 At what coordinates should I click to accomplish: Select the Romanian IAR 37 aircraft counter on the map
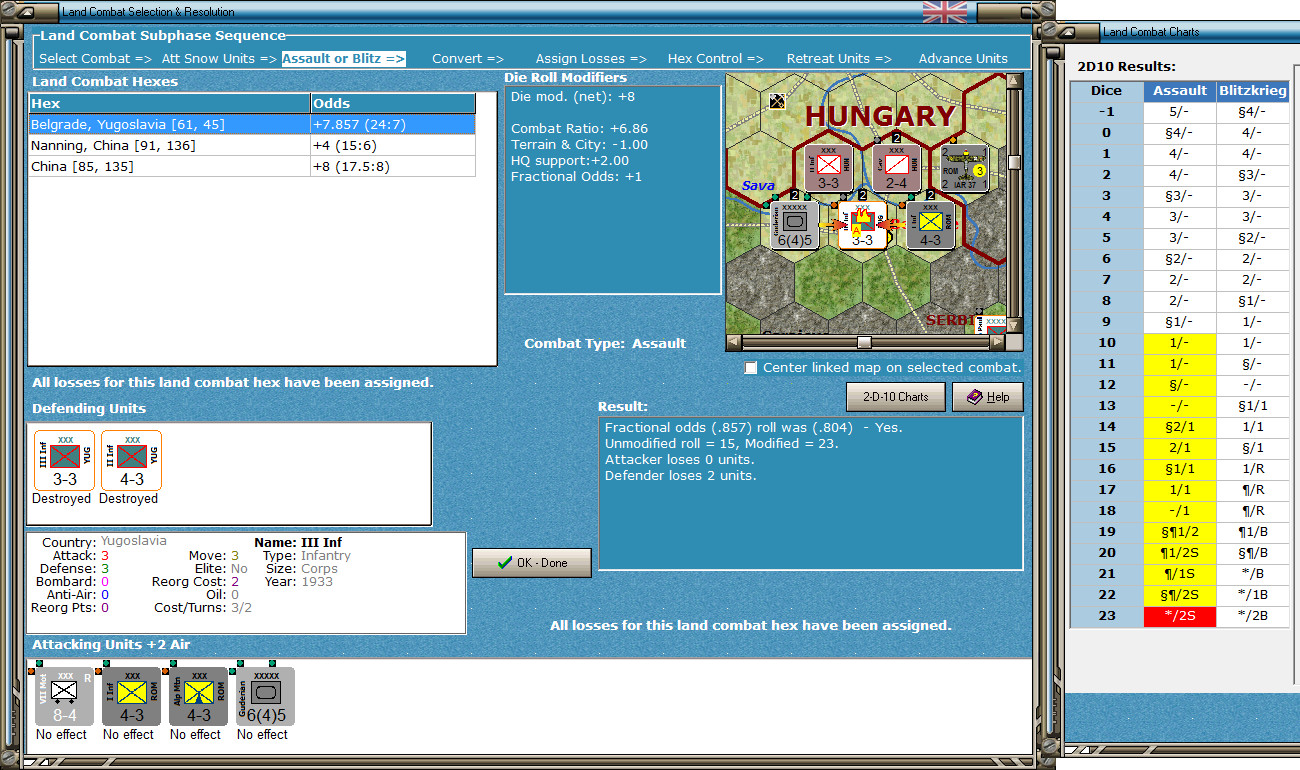964,169
